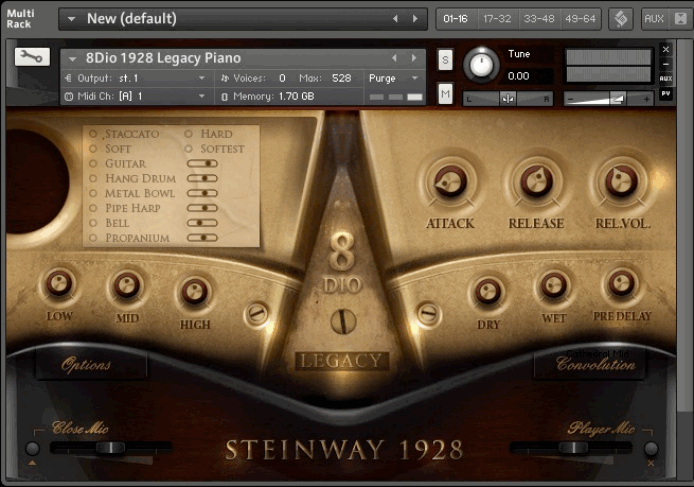Load next instrument with right arrow
This screenshot has height=487, width=694.
(414, 58)
